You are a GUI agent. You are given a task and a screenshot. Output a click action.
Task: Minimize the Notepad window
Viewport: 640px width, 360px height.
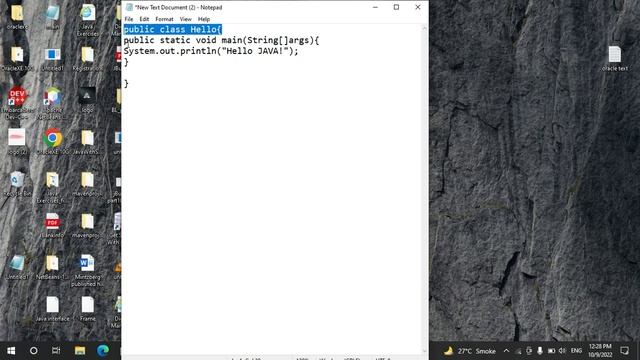[x=375, y=7]
